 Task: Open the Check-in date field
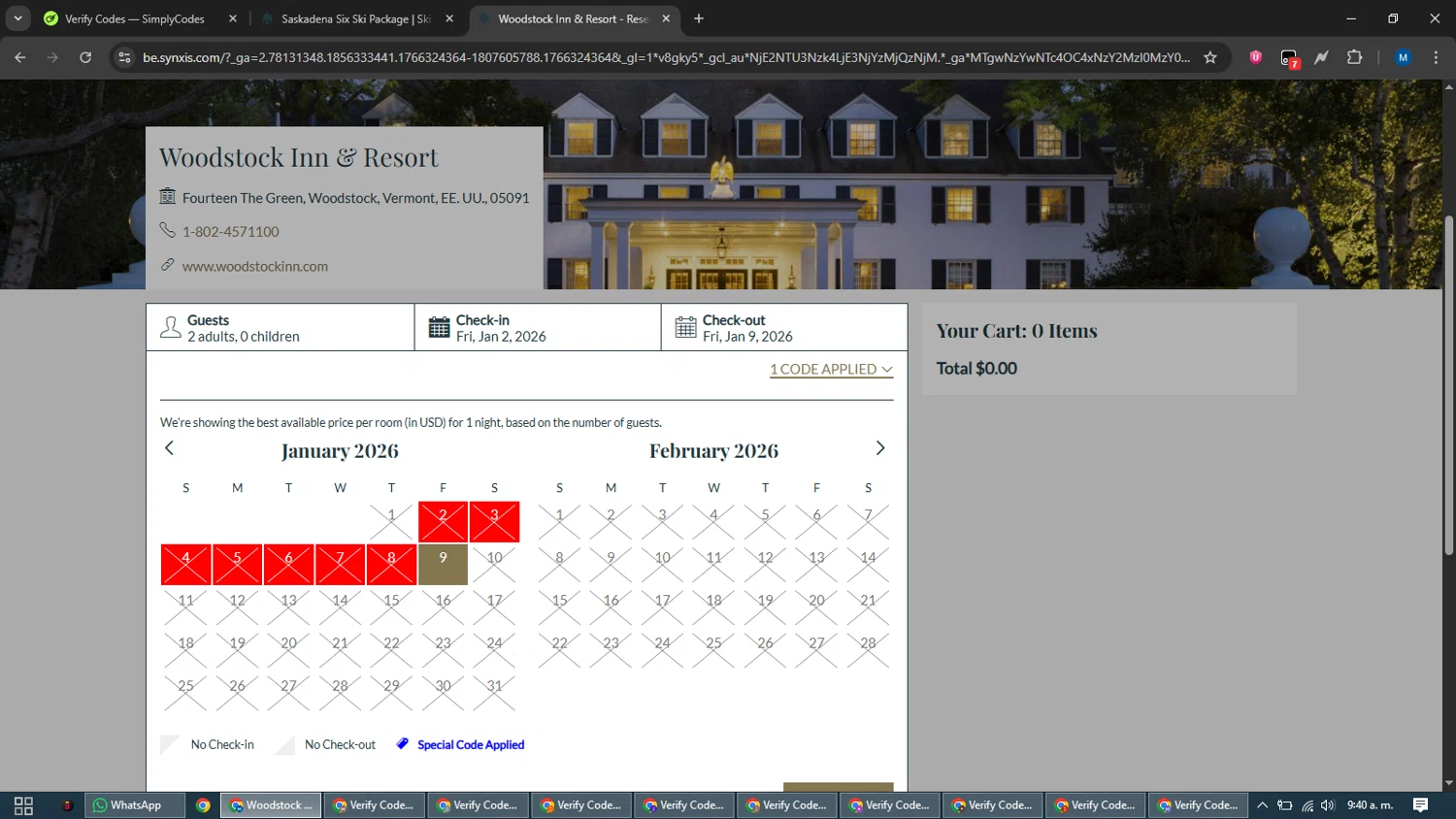click(538, 328)
